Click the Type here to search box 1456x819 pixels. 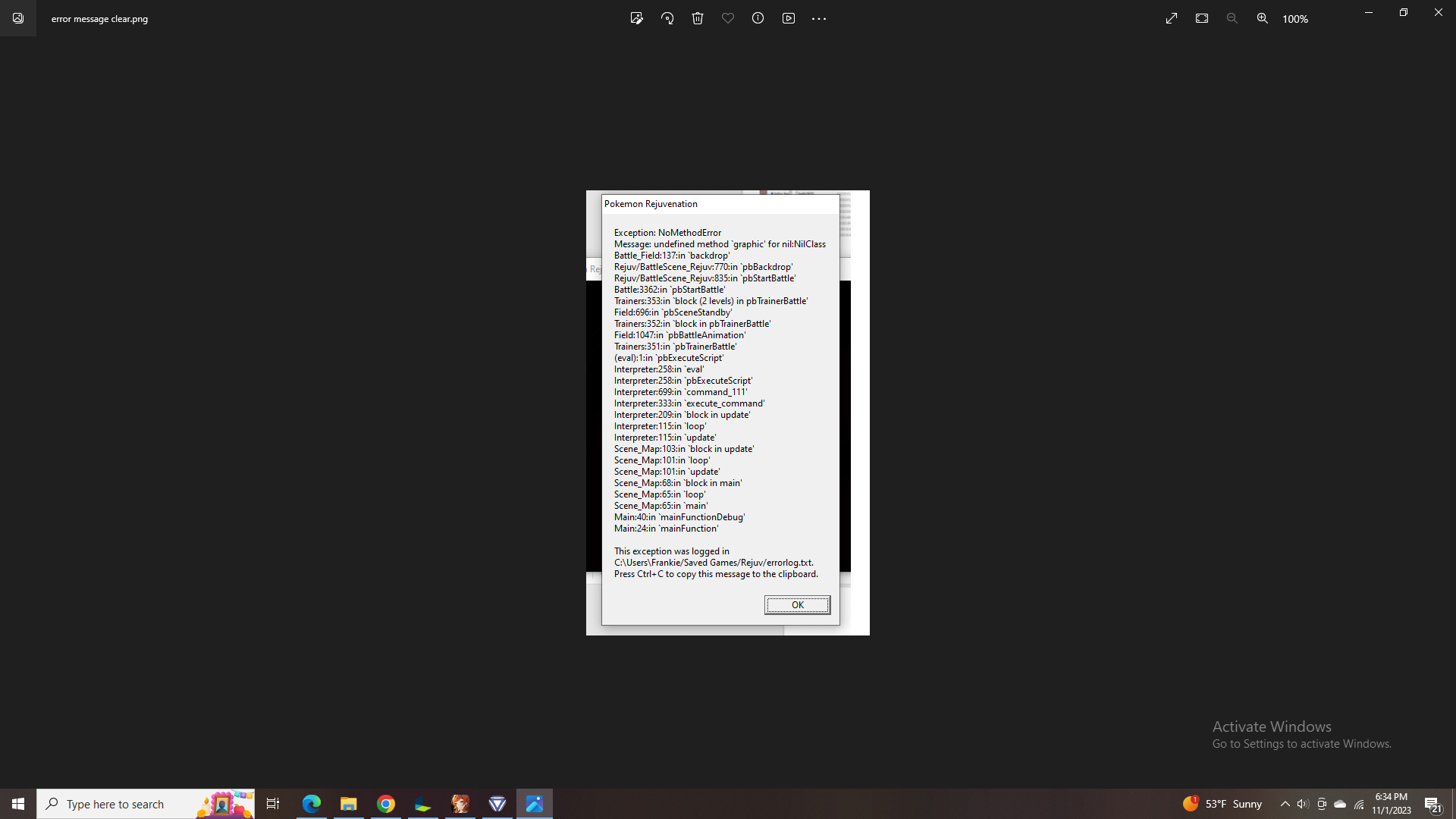pyautogui.click(x=146, y=804)
